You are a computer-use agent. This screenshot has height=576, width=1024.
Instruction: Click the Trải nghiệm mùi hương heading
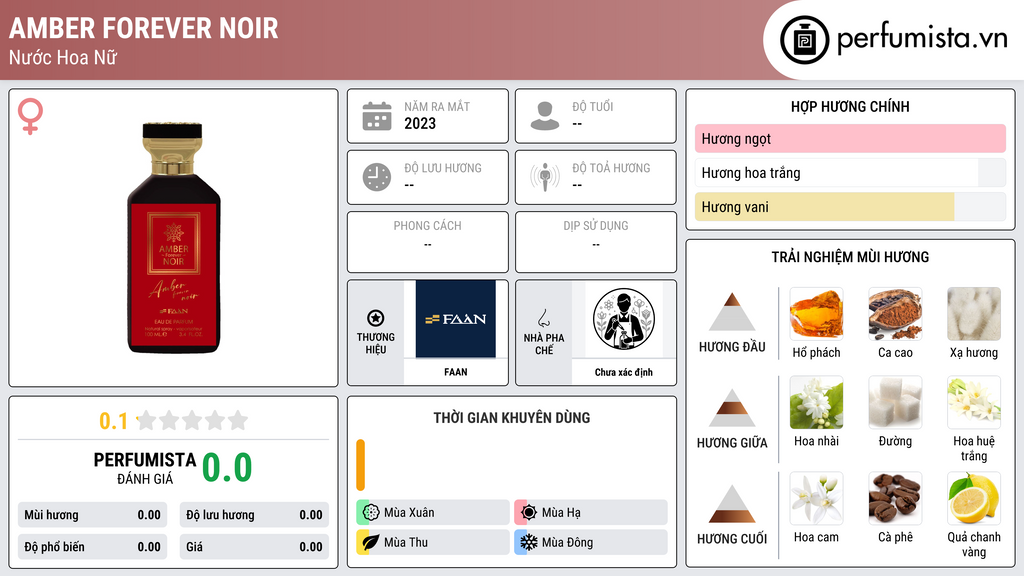(850, 257)
